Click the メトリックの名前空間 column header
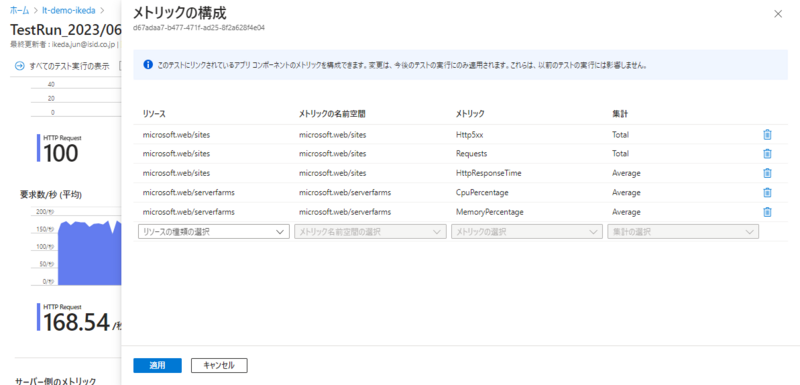800x385 pixels. coord(332,114)
